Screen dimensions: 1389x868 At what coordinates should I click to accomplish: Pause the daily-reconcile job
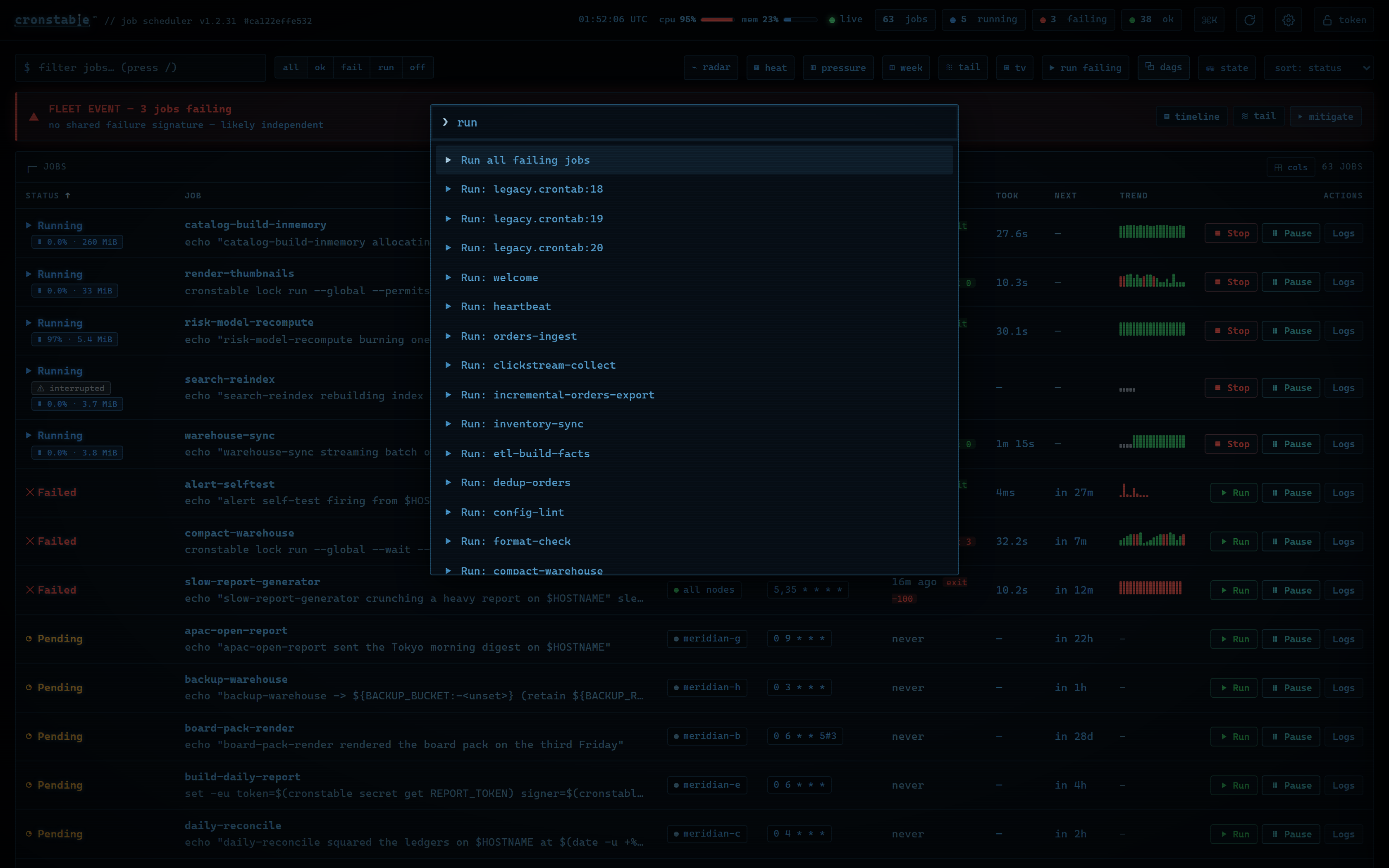coord(1291,835)
